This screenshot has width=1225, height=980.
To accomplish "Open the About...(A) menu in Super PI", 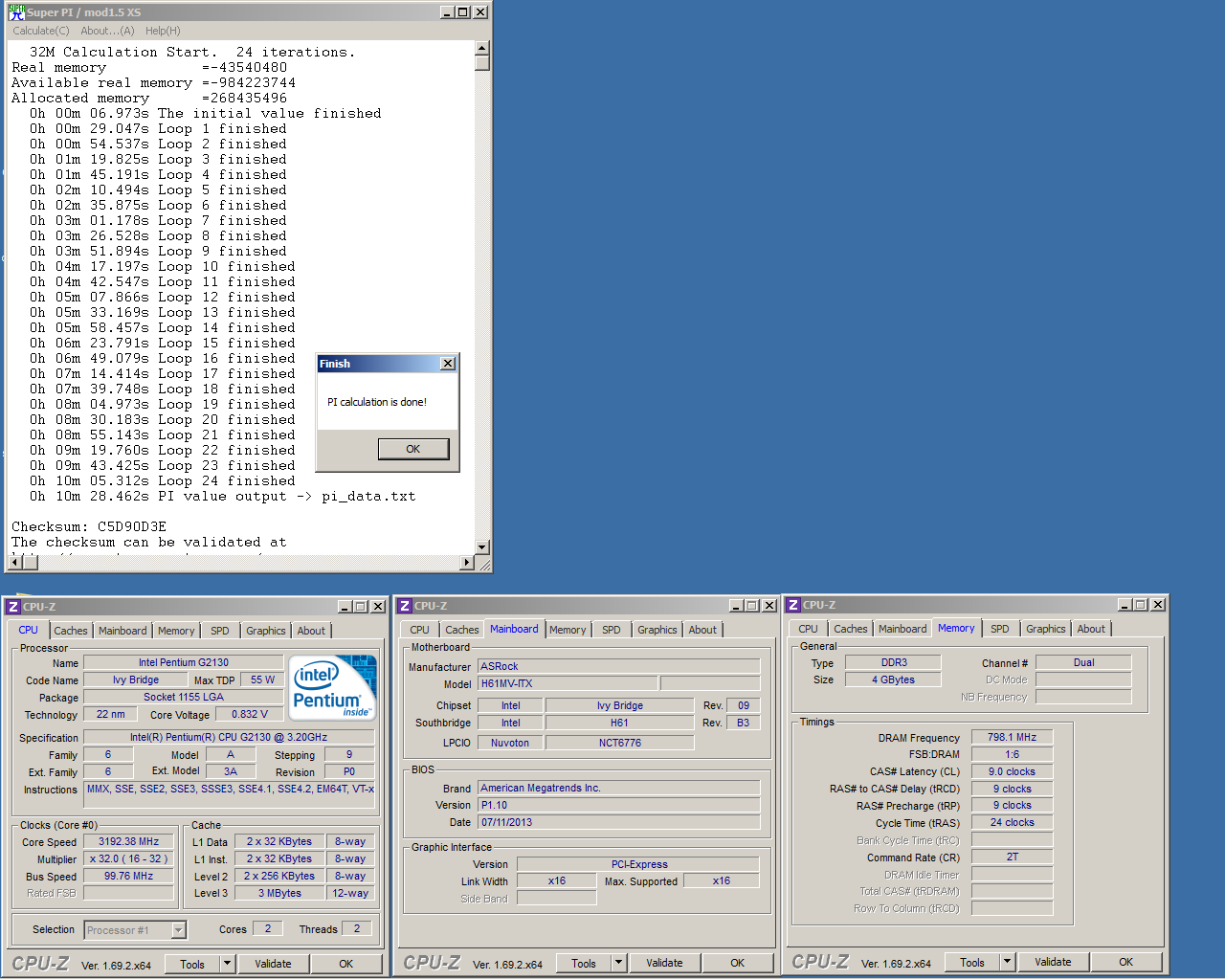I will pyautogui.click(x=107, y=31).
